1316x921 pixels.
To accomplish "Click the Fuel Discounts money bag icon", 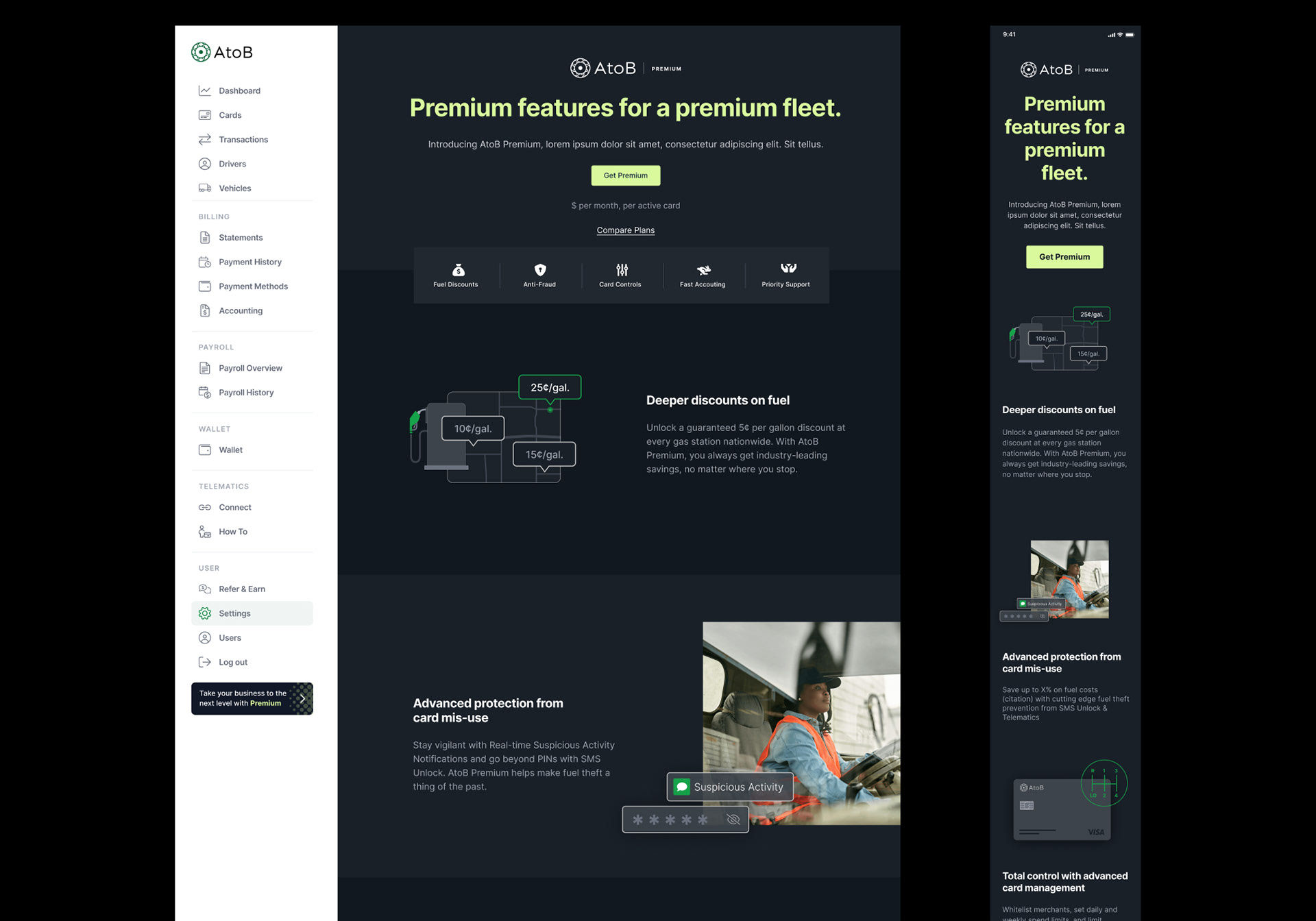I will [x=459, y=269].
